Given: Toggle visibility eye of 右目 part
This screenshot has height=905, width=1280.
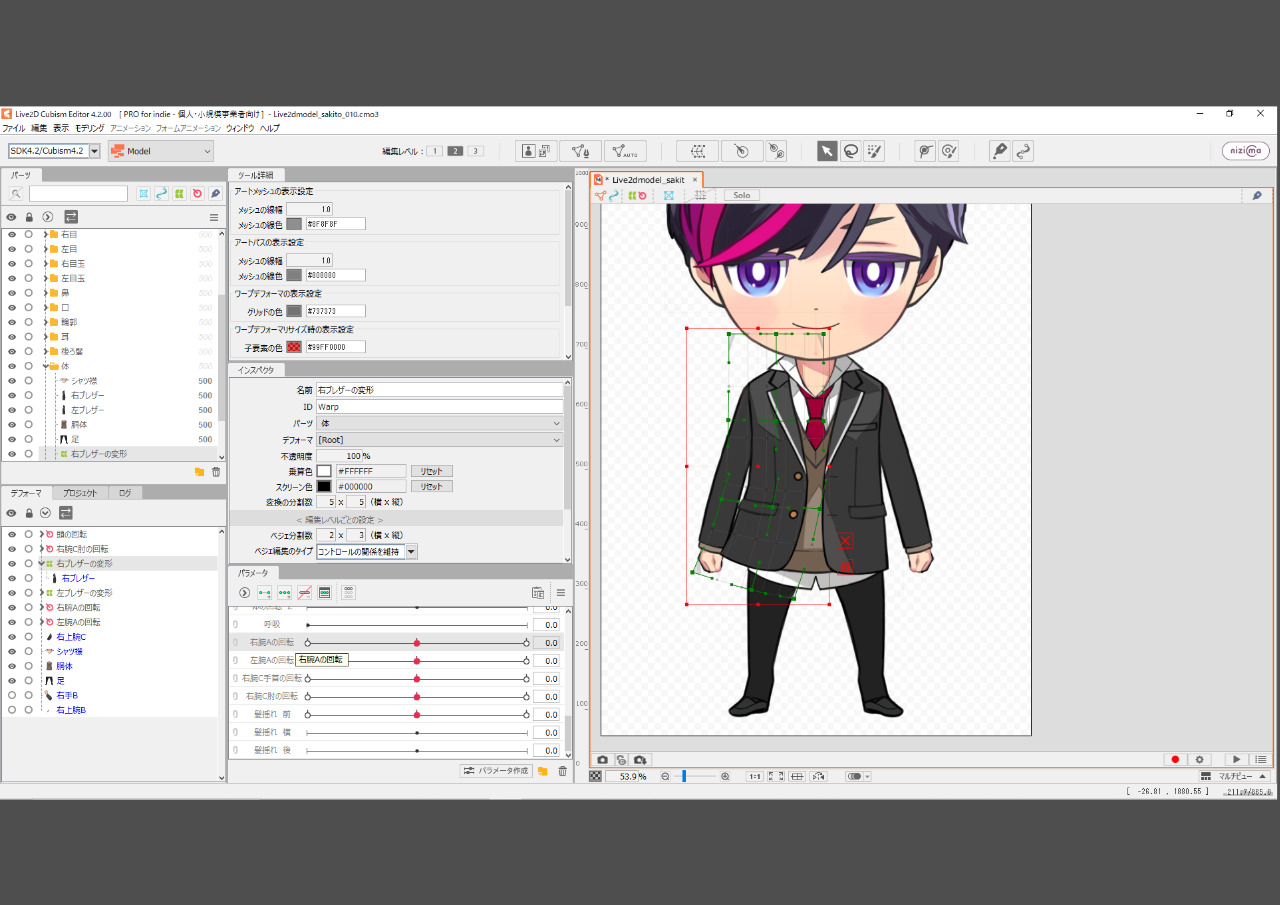Looking at the screenshot, I should click(x=12, y=234).
